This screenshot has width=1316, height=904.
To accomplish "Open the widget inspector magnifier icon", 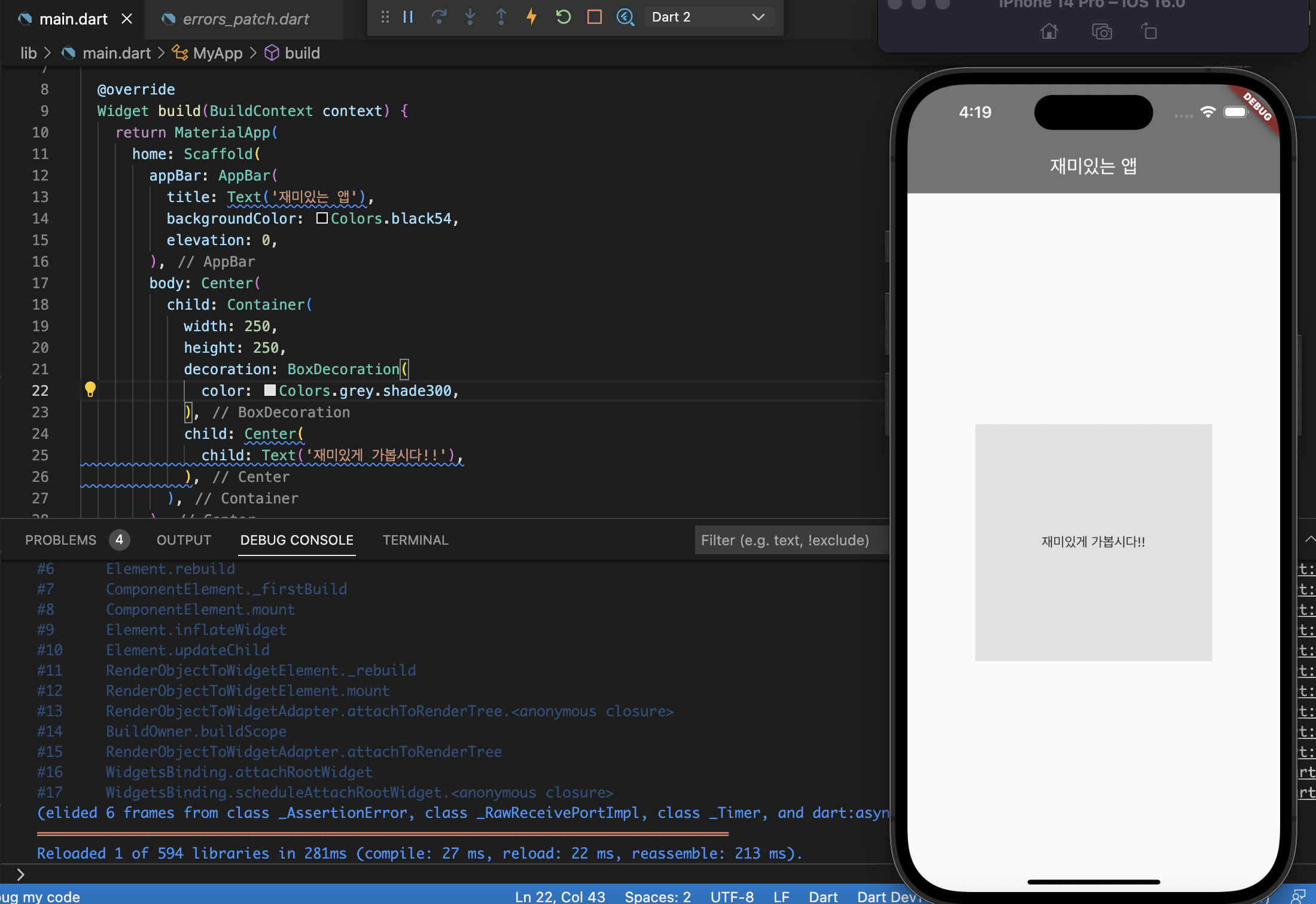I will (625, 17).
